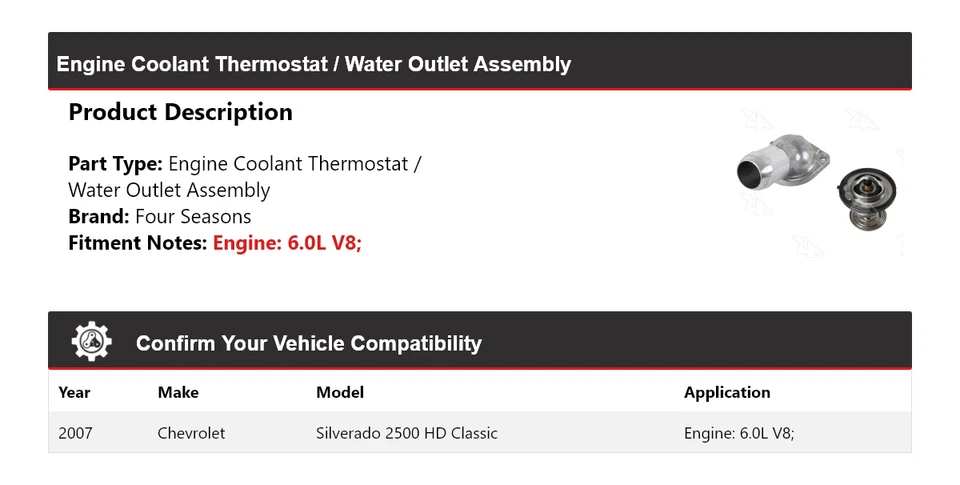Select the Chevrolet make cell
The width and height of the screenshot is (960, 485).
(191, 433)
